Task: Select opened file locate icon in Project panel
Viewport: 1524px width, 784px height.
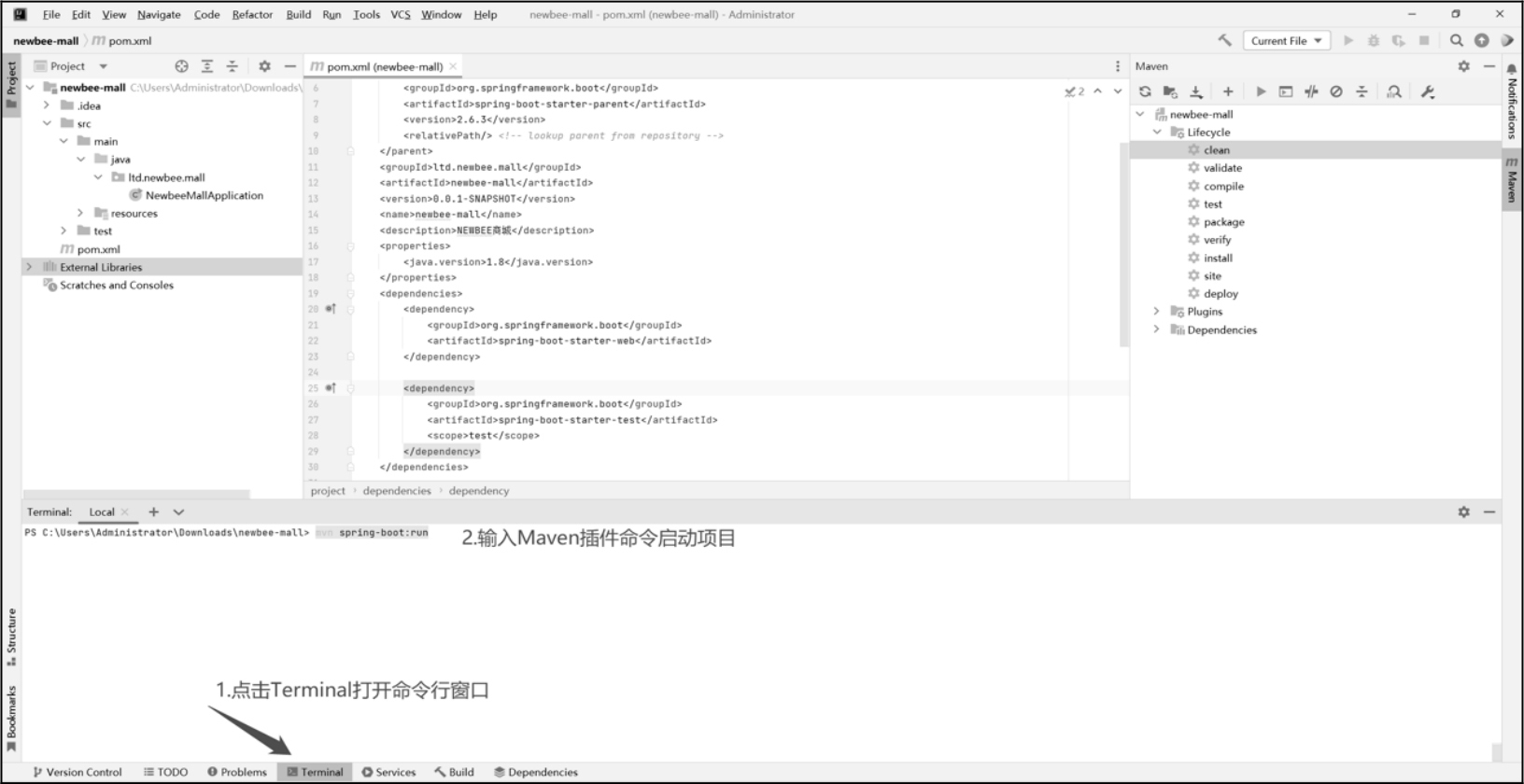Action: (x=182, y=66)
